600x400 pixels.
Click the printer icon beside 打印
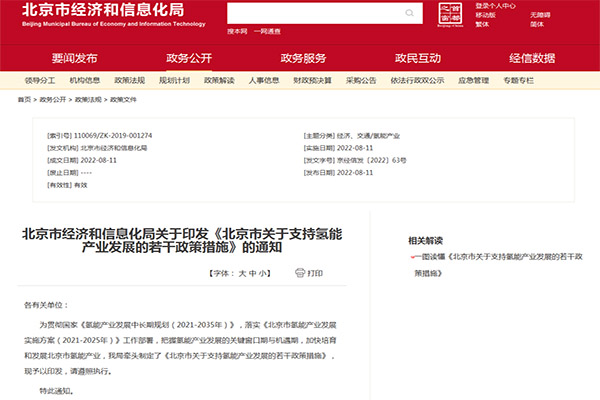point(300,273)
